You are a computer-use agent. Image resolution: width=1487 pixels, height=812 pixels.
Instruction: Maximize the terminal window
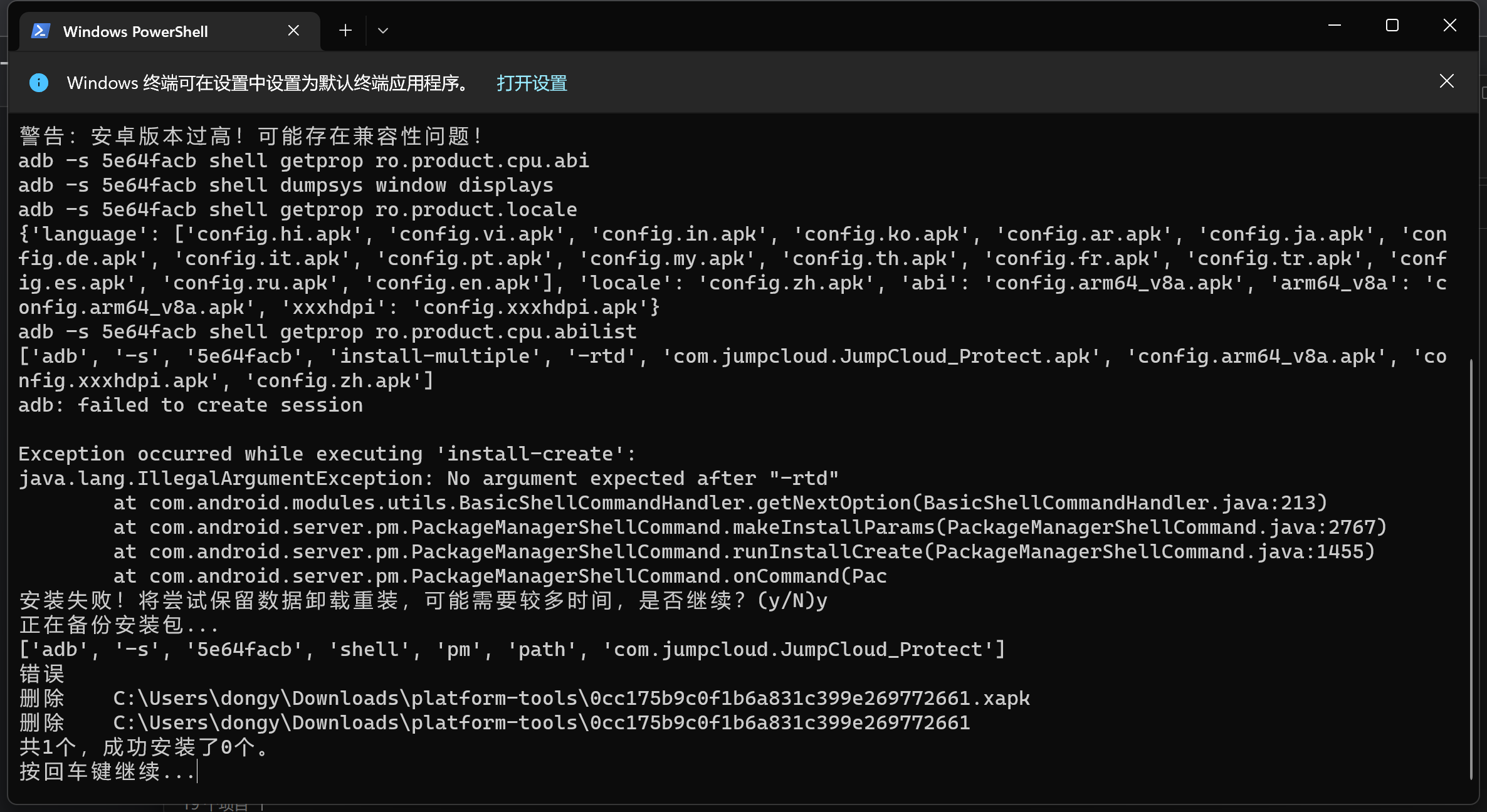(1392, 26)
